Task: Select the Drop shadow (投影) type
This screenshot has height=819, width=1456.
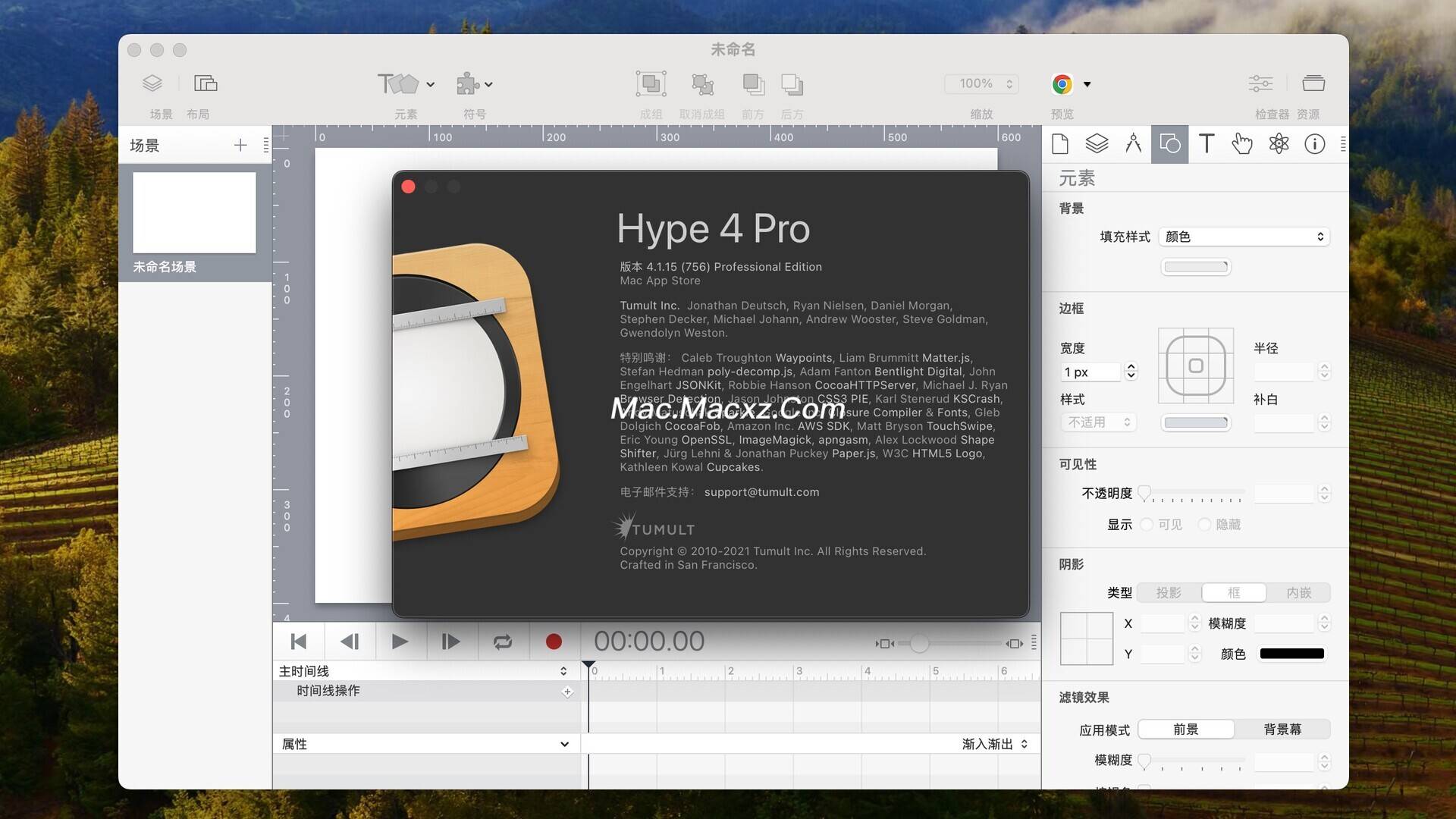Action: click(1169, 593)
